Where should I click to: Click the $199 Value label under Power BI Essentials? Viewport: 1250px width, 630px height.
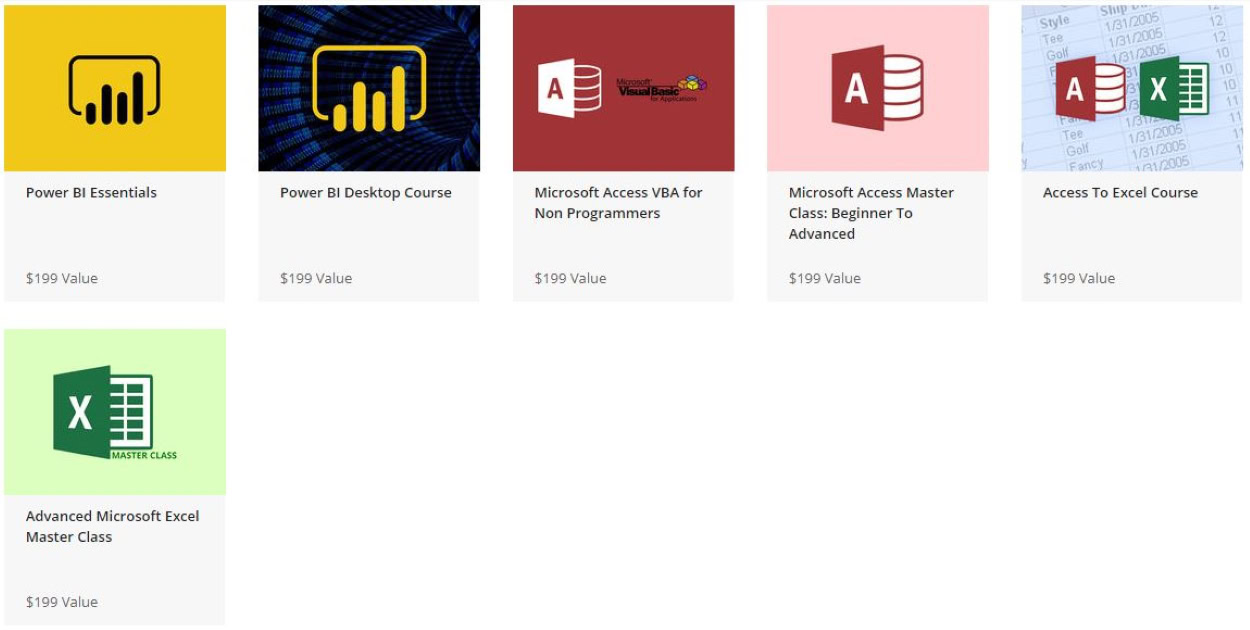(61, 278)
